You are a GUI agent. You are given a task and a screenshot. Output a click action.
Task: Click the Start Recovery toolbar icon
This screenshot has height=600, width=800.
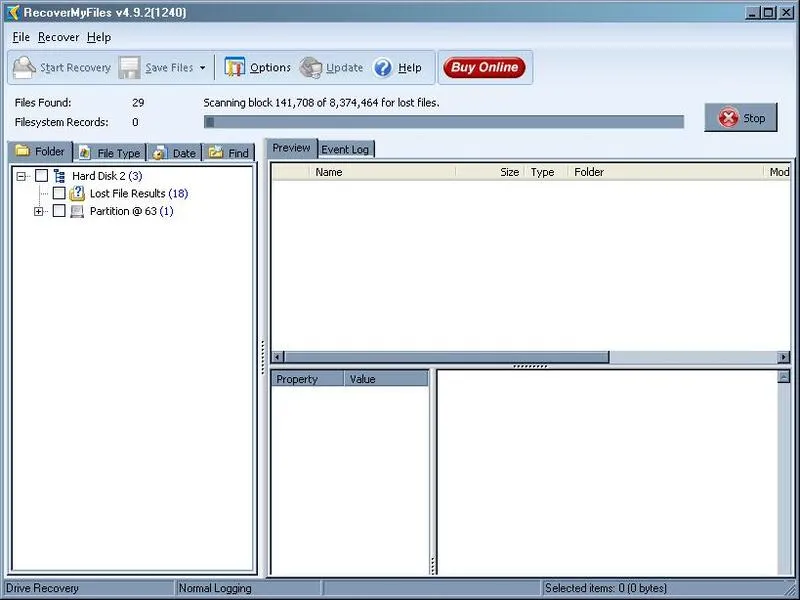[24, 67]
